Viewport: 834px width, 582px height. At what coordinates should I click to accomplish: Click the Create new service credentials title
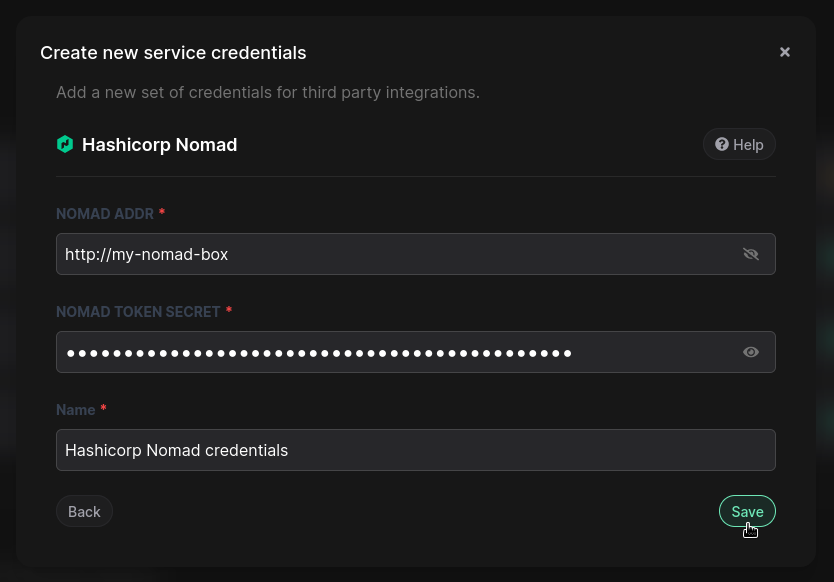173,52
